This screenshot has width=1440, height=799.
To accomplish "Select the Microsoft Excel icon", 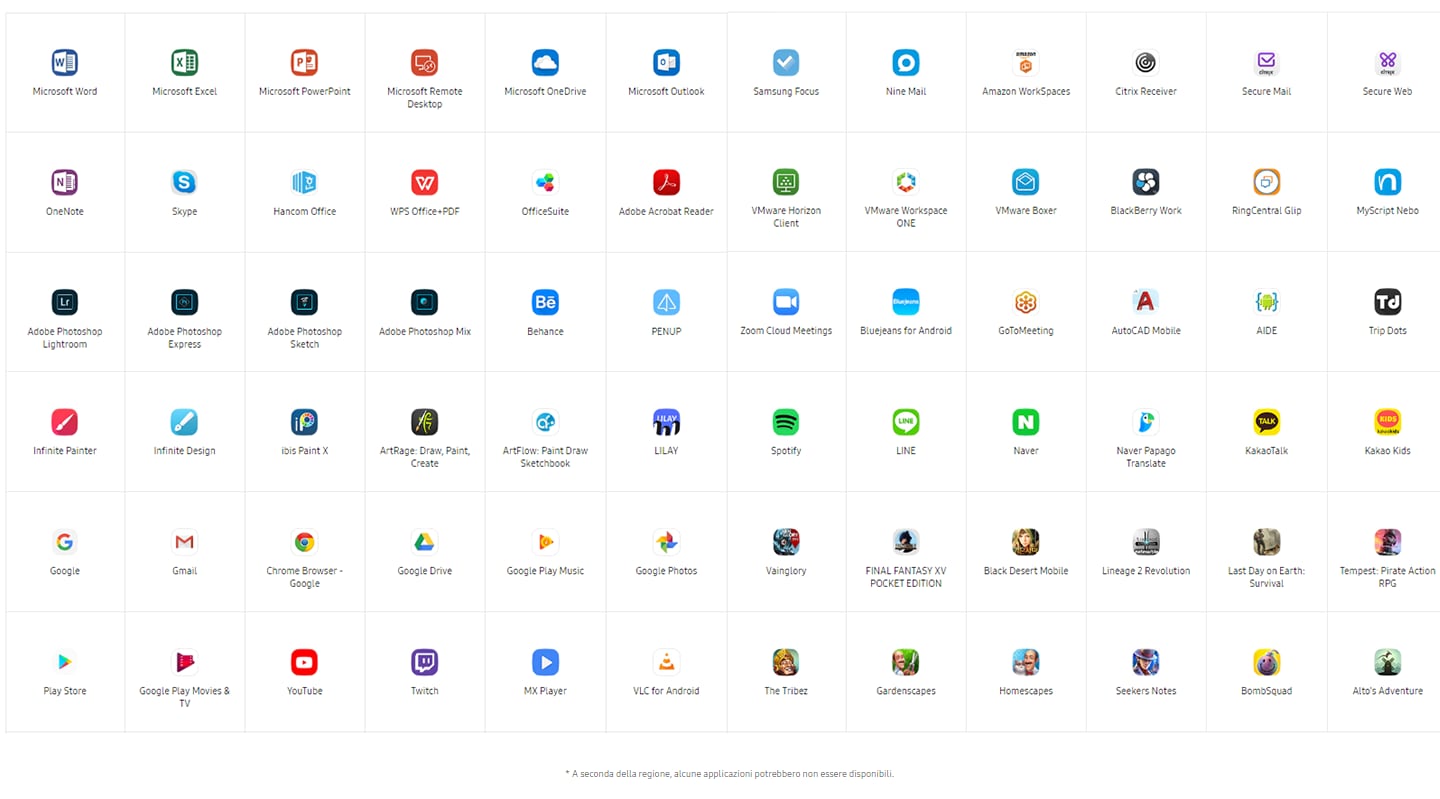I will (185, 63).
